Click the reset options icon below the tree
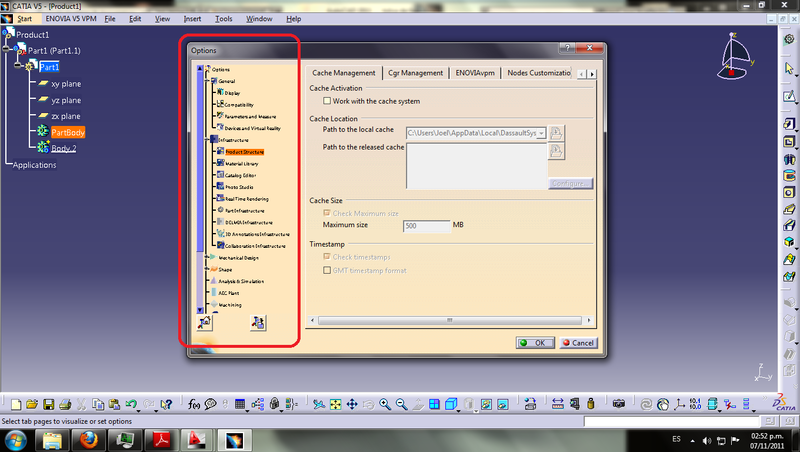 click(205, 322)
